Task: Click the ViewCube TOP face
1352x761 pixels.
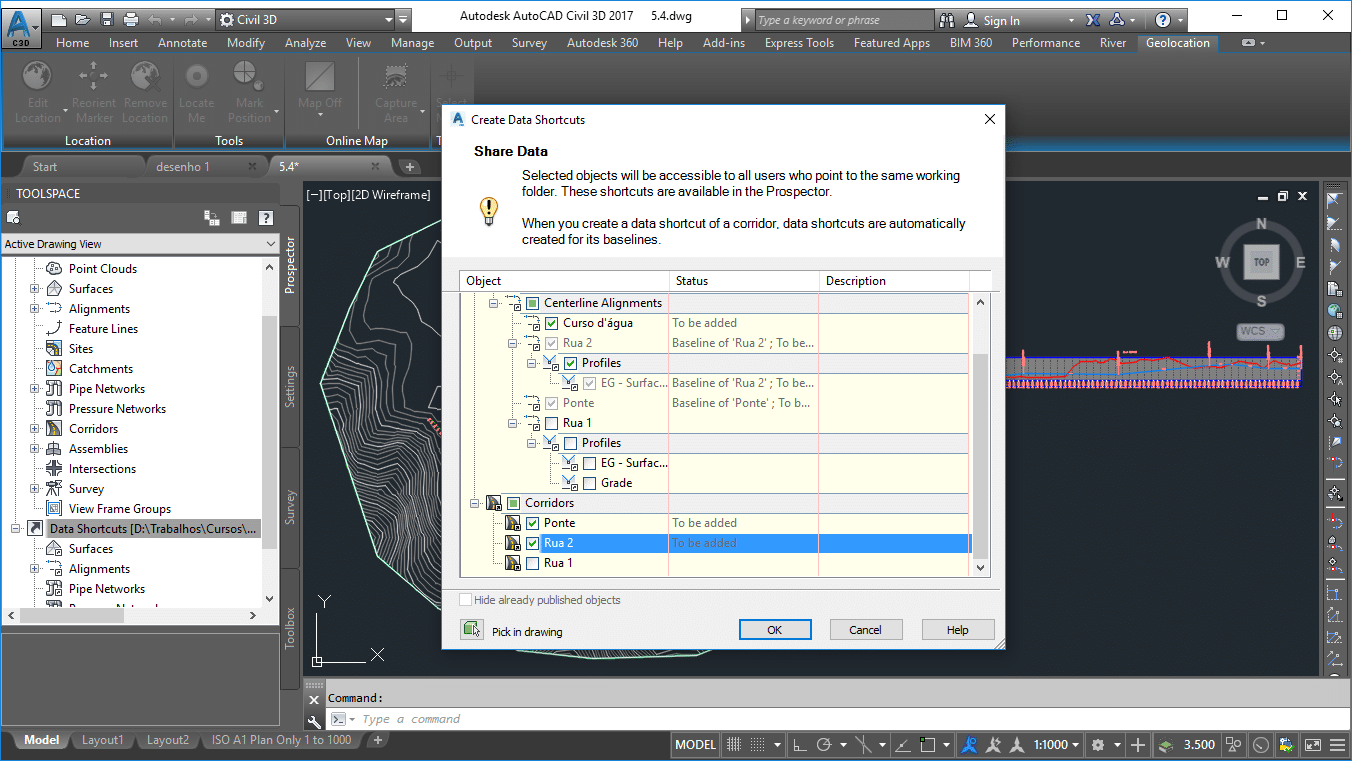Action: coord(1261,263)
